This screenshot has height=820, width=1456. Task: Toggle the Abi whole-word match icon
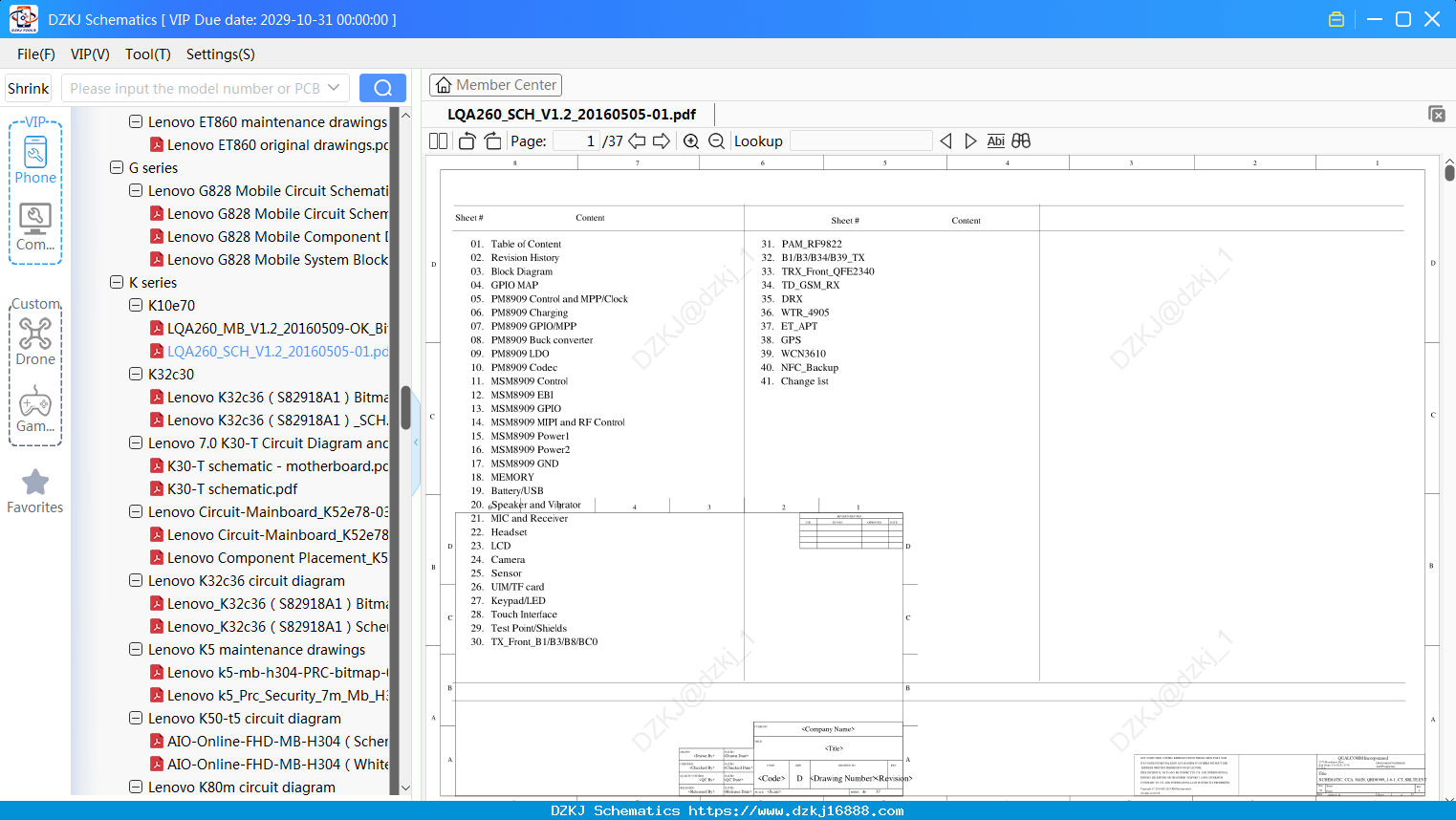(x=995, y=141)
